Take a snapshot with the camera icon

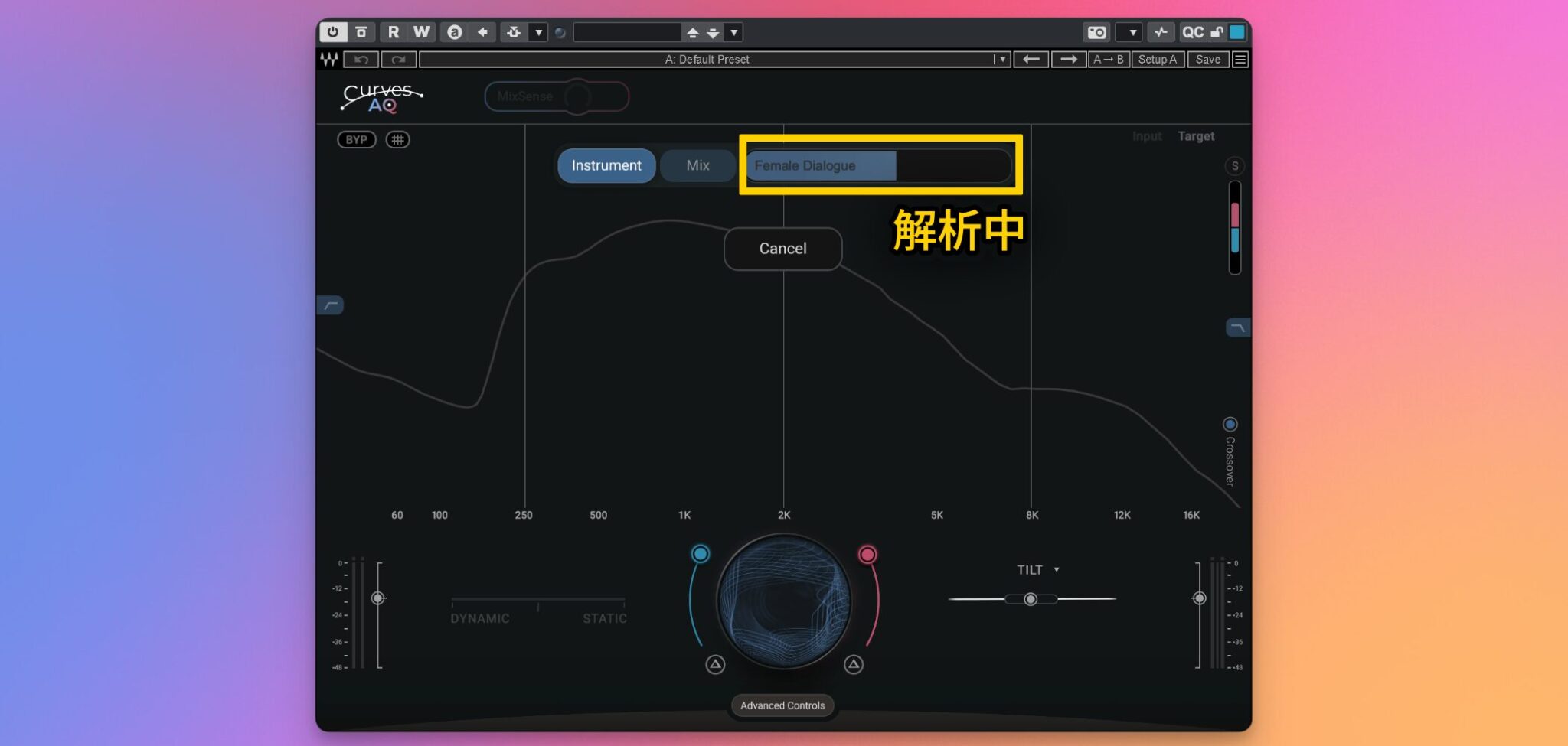point(1096,32)
